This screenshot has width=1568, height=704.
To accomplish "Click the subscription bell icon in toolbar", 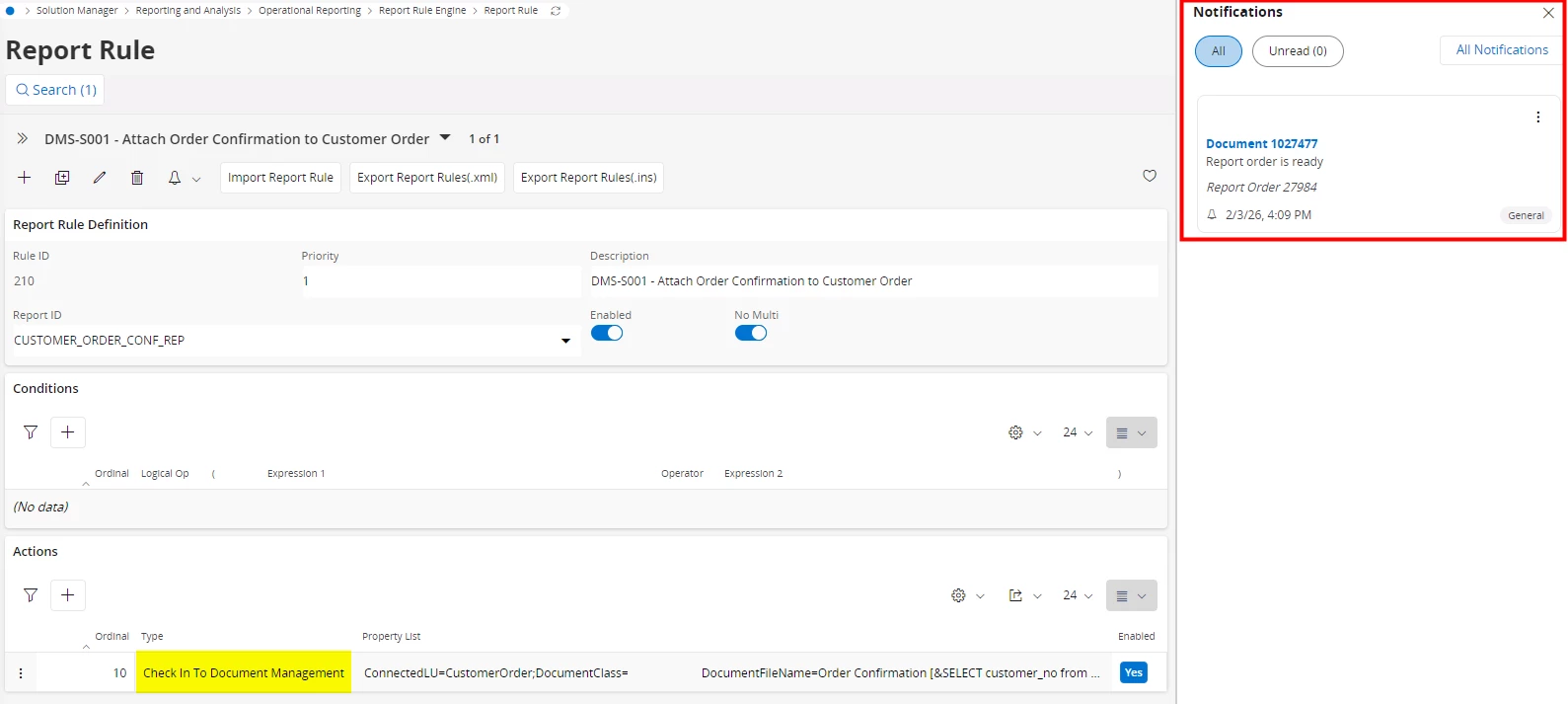I will point(175,178).
